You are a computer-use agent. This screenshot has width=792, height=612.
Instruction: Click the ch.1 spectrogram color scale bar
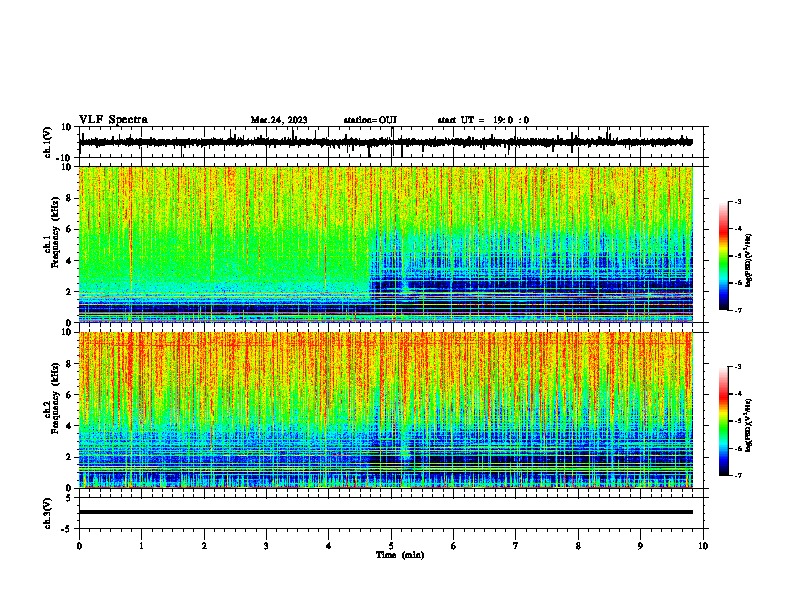tap(723, 256)
